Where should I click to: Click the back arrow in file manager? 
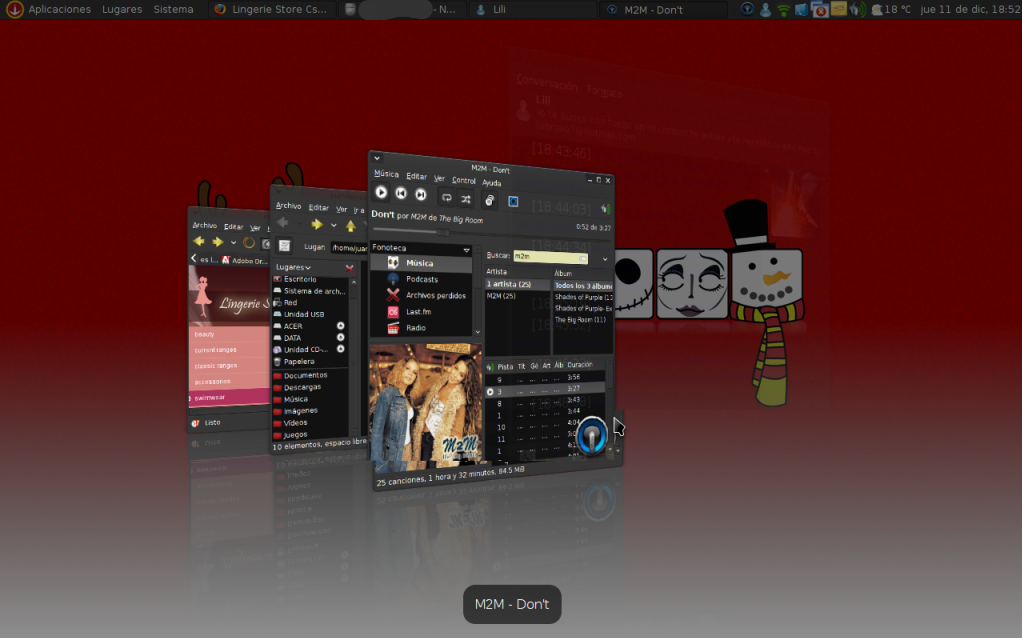(x=283, y=222)
